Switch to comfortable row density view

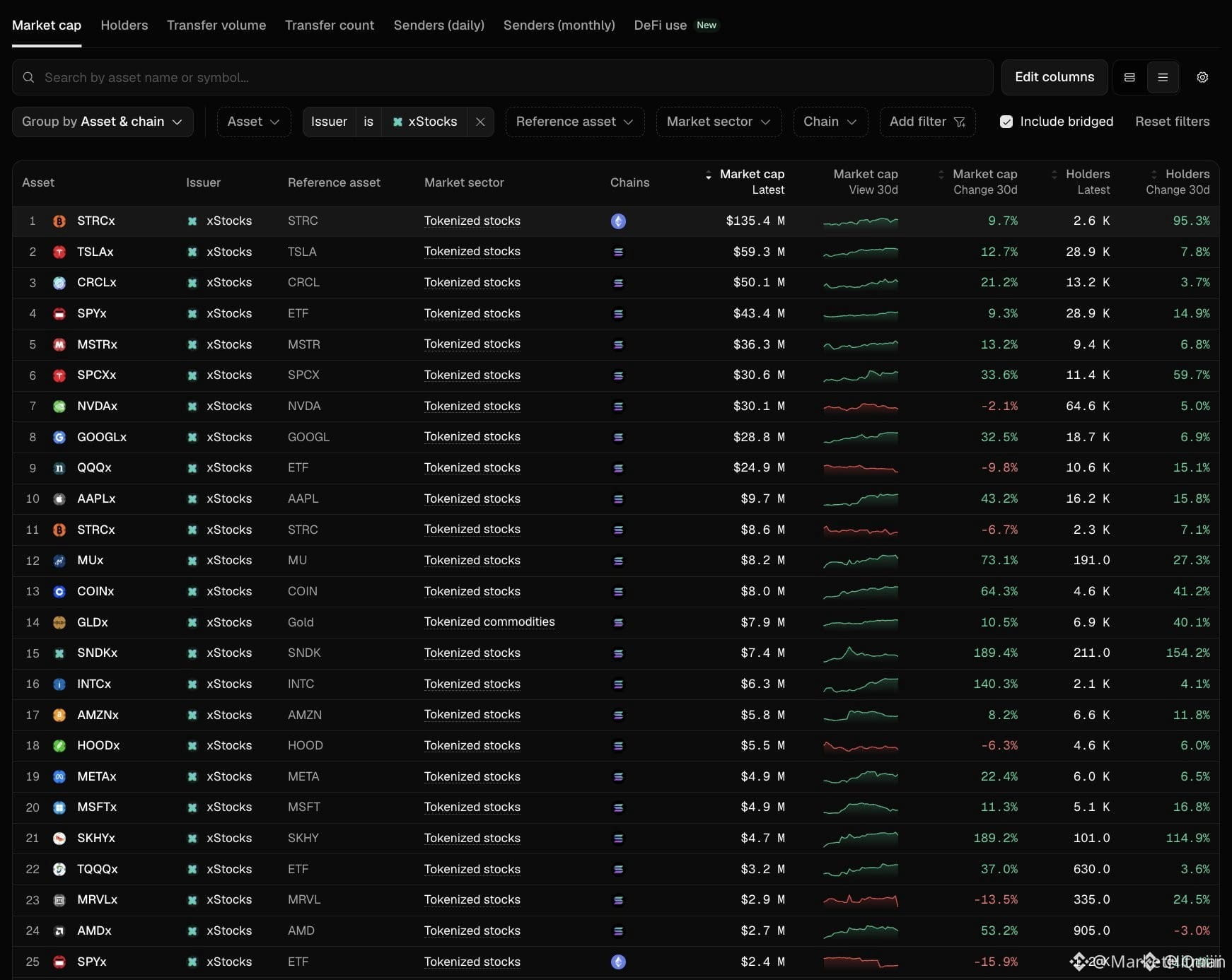coord(1129,77)
